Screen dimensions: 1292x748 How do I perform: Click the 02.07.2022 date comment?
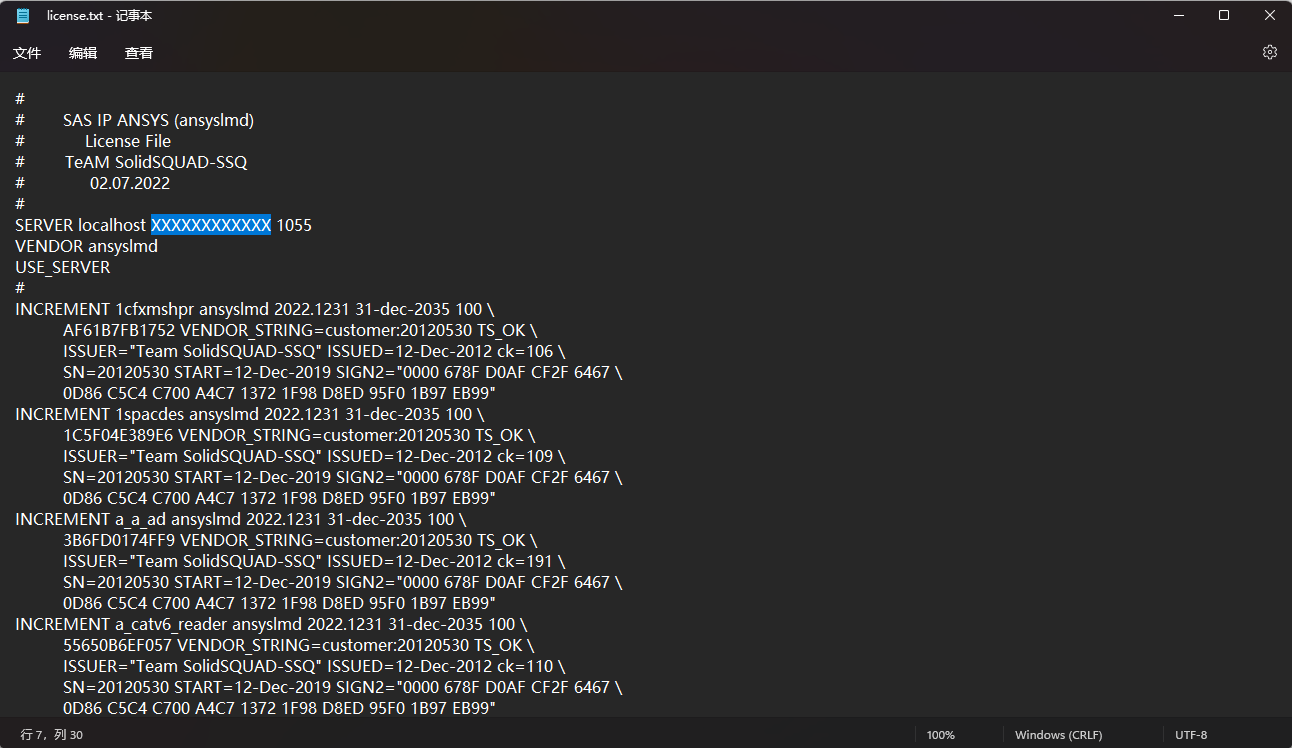[x=130, y=183]
